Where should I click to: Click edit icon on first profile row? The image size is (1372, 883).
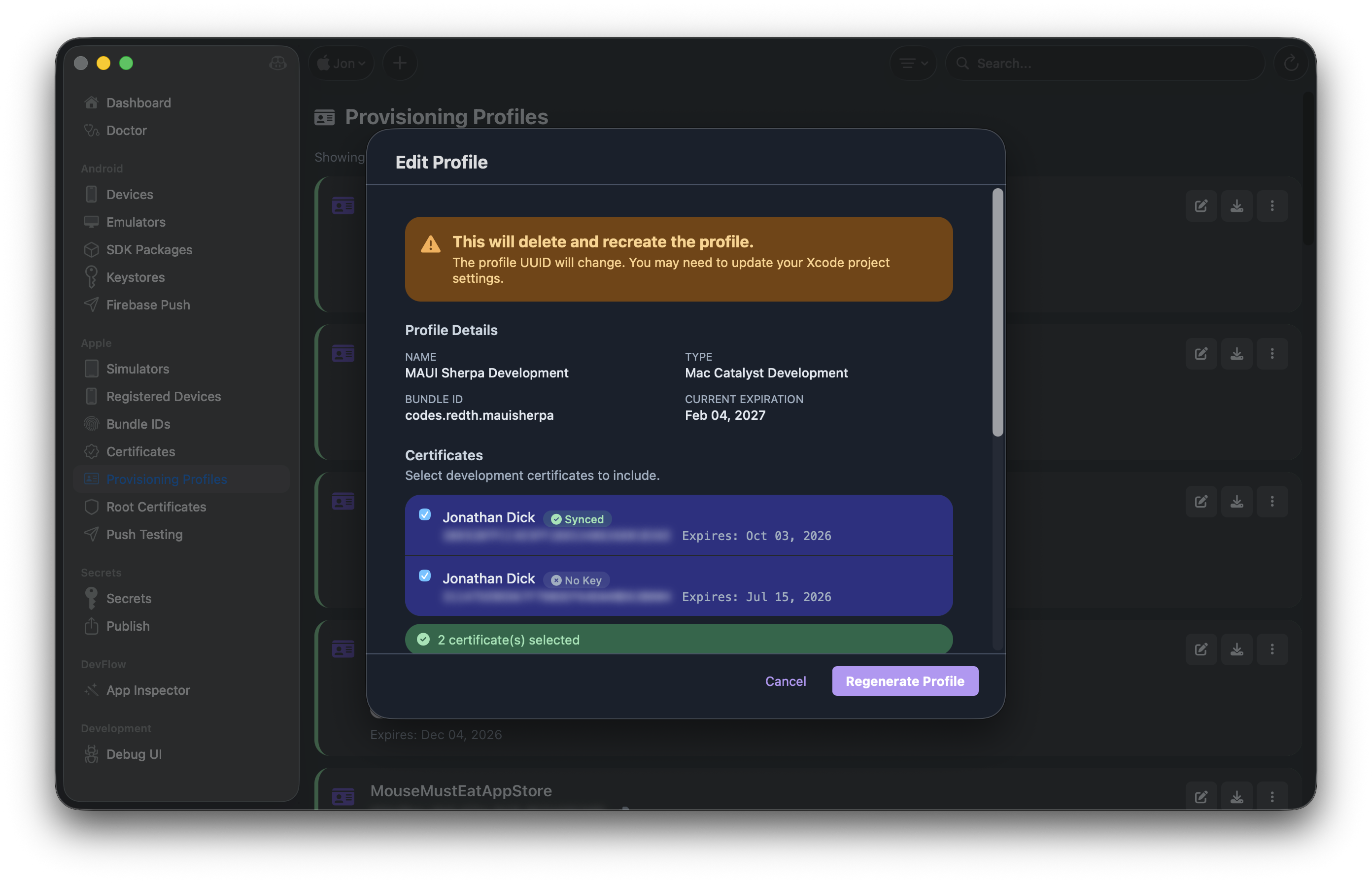[x=1200, y=206]
